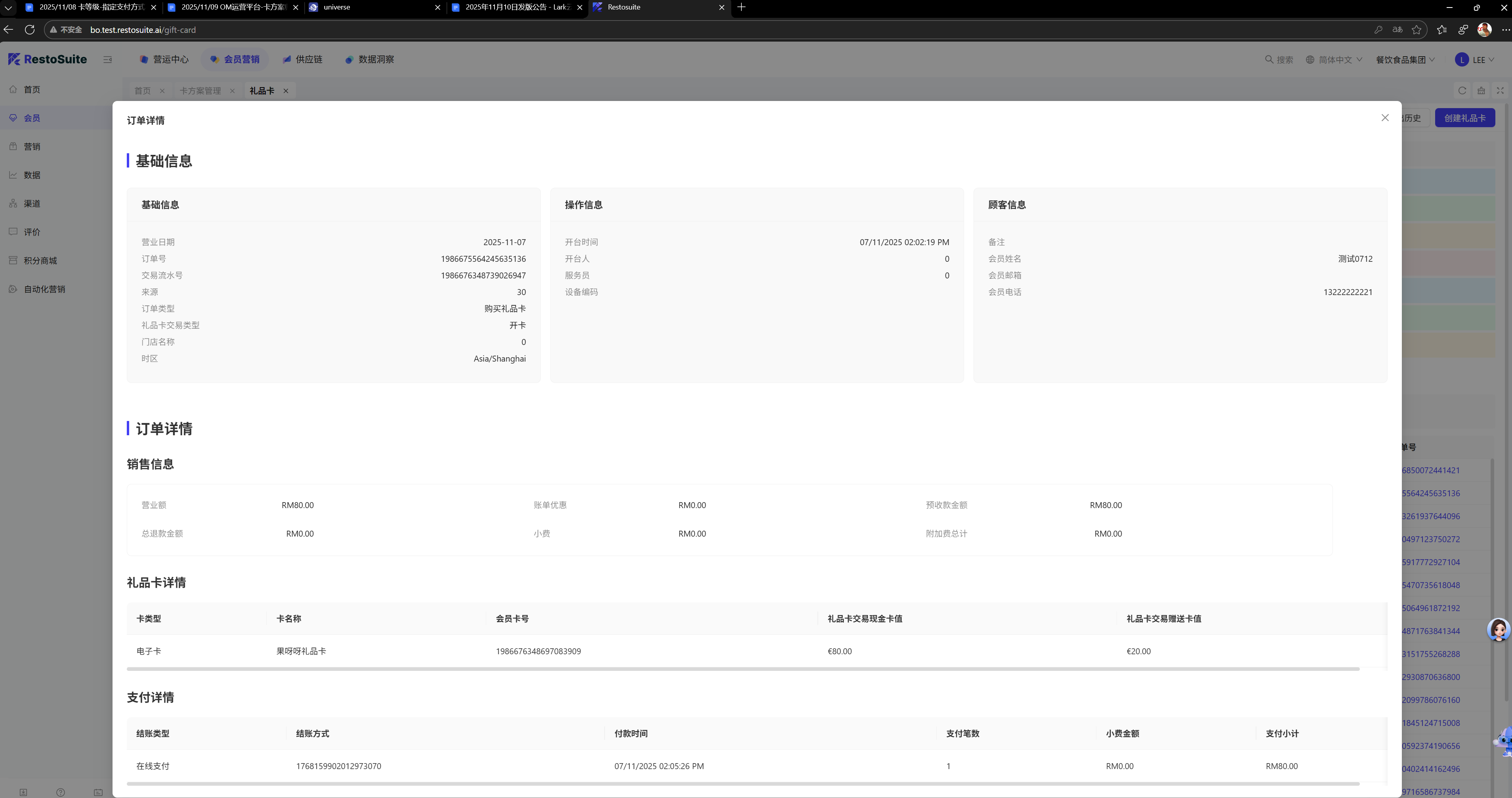Click the 创建礼品卡 button
The image size is (1512, 798).
tap(1464, 118)
